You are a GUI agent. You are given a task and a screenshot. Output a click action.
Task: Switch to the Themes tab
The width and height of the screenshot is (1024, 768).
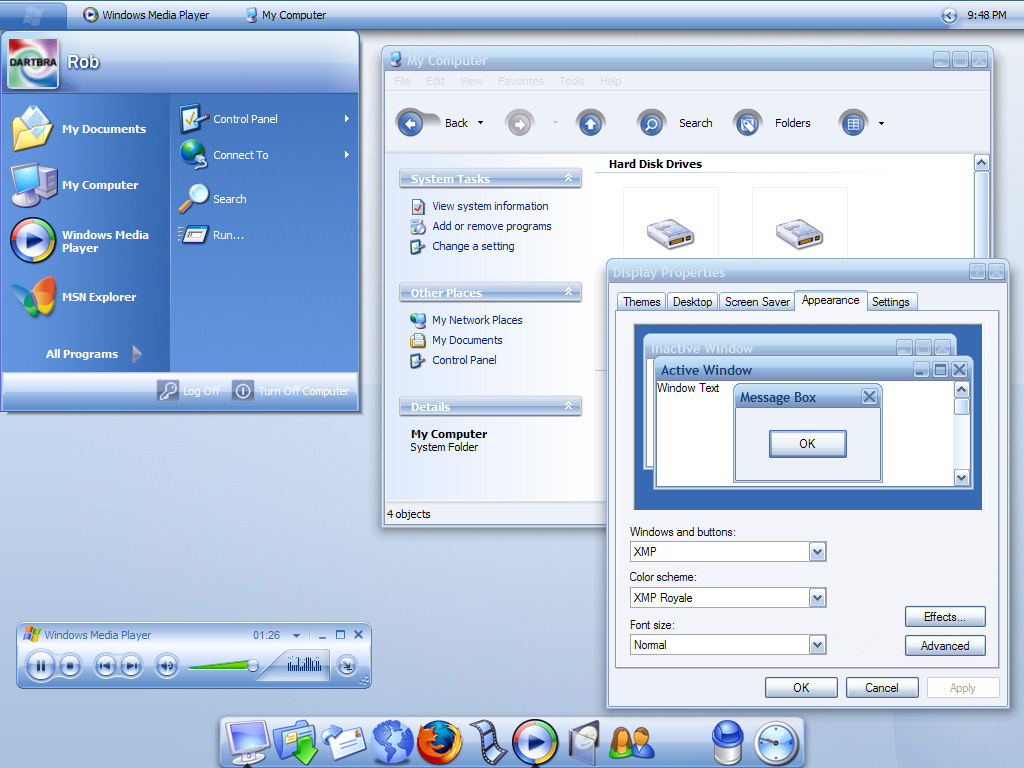(x=641, y=302)
